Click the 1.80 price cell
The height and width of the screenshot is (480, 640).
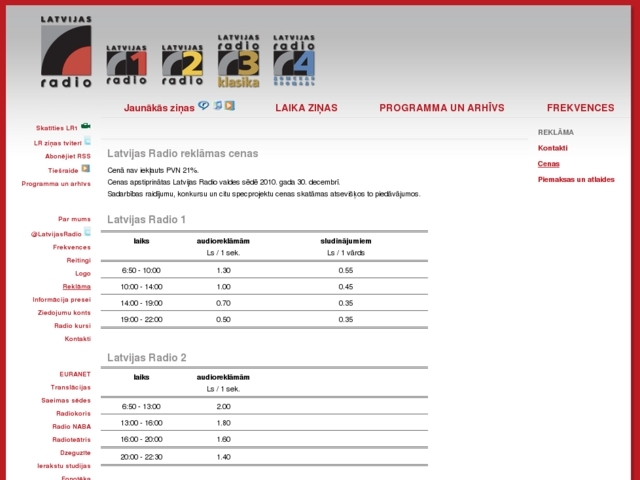[223, 423]
